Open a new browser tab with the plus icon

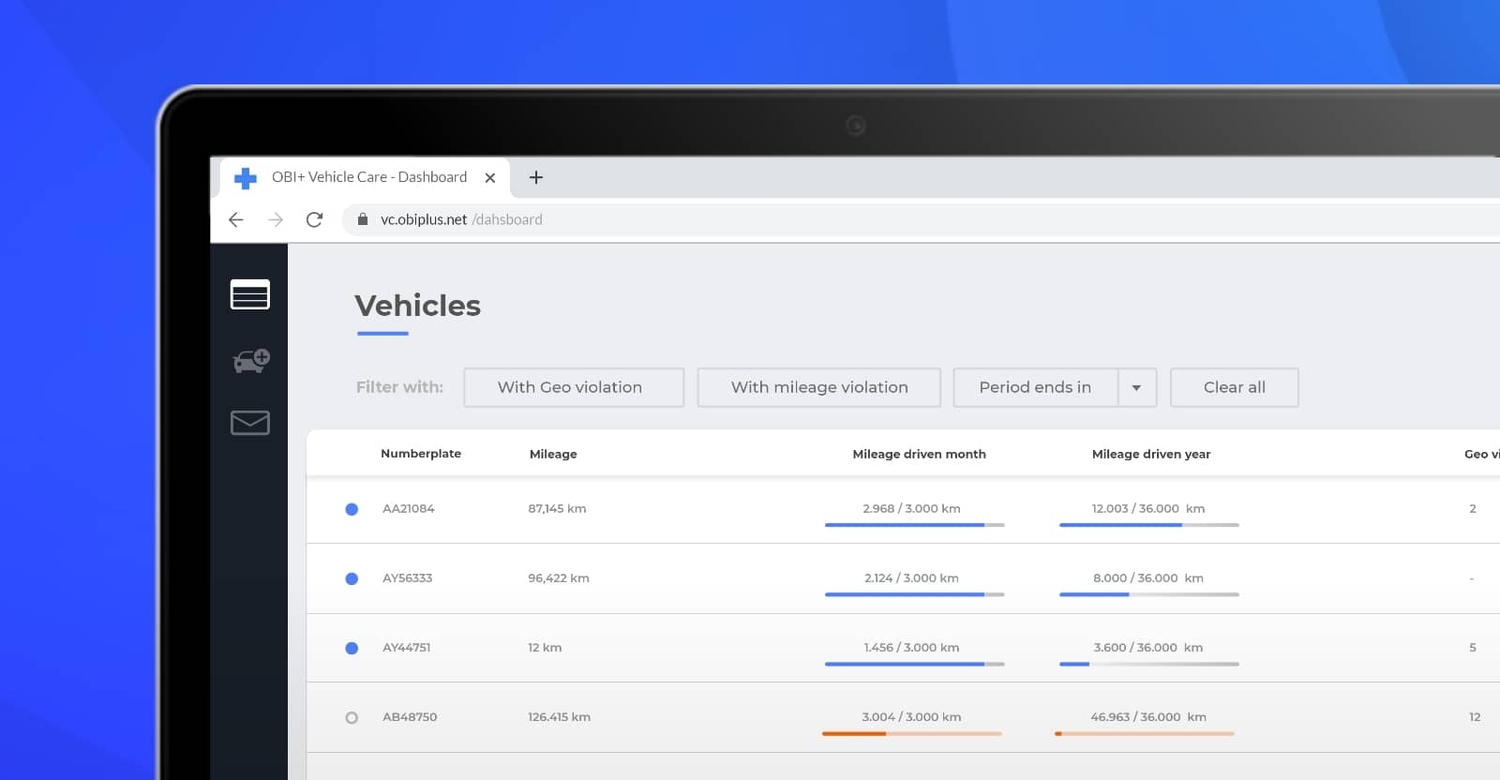coord(536,177)
